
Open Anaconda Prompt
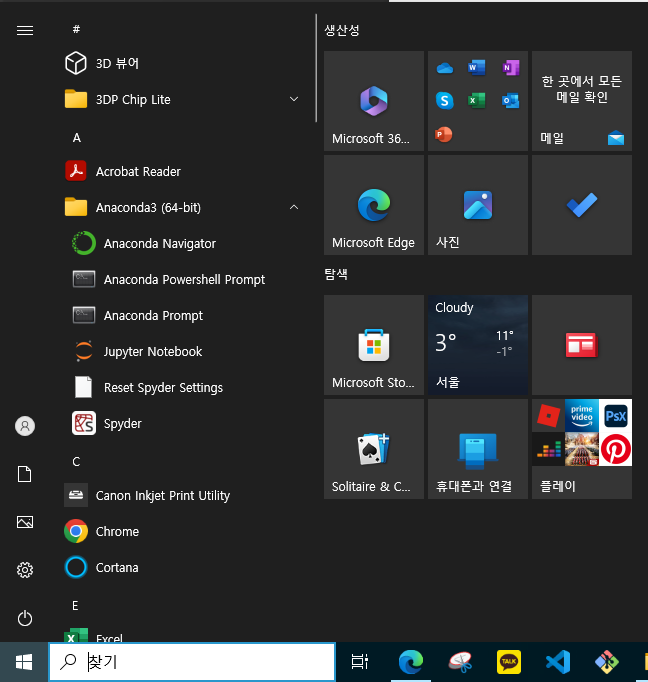183,316
